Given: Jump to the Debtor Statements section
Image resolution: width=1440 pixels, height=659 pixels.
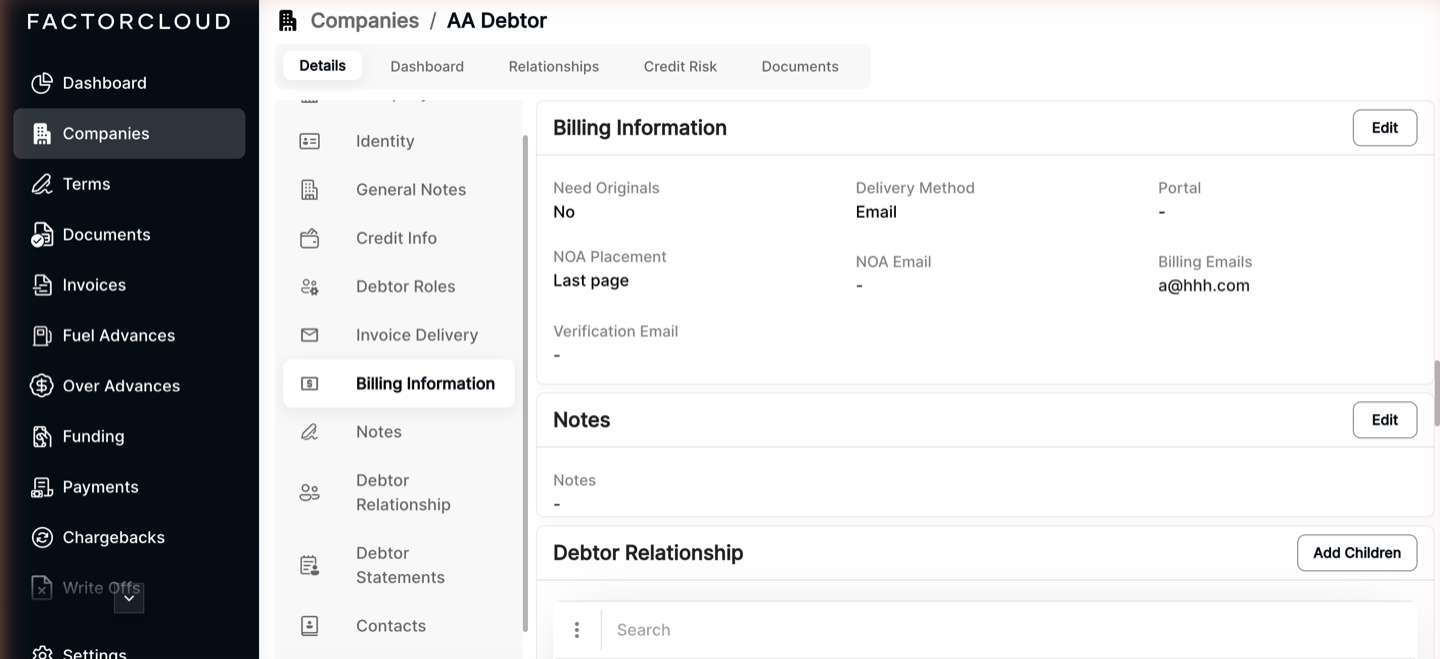Looking at the screenshot, I should tap(399, 566).
